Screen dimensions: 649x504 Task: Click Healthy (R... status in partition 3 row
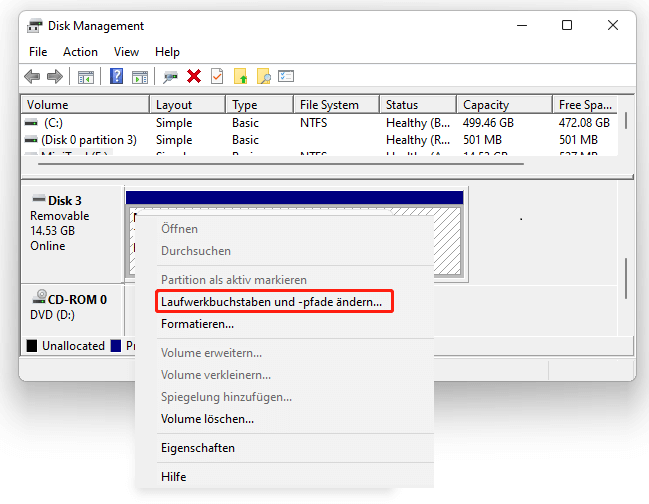(418, 140)
